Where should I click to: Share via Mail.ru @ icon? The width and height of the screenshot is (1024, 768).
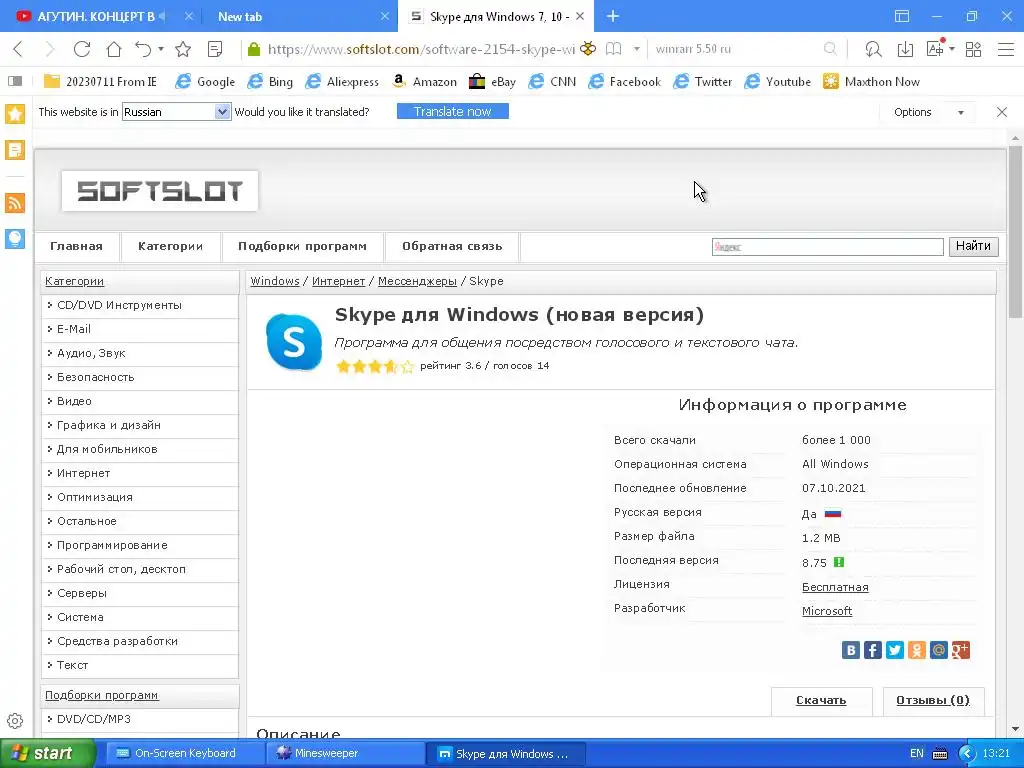938,650
